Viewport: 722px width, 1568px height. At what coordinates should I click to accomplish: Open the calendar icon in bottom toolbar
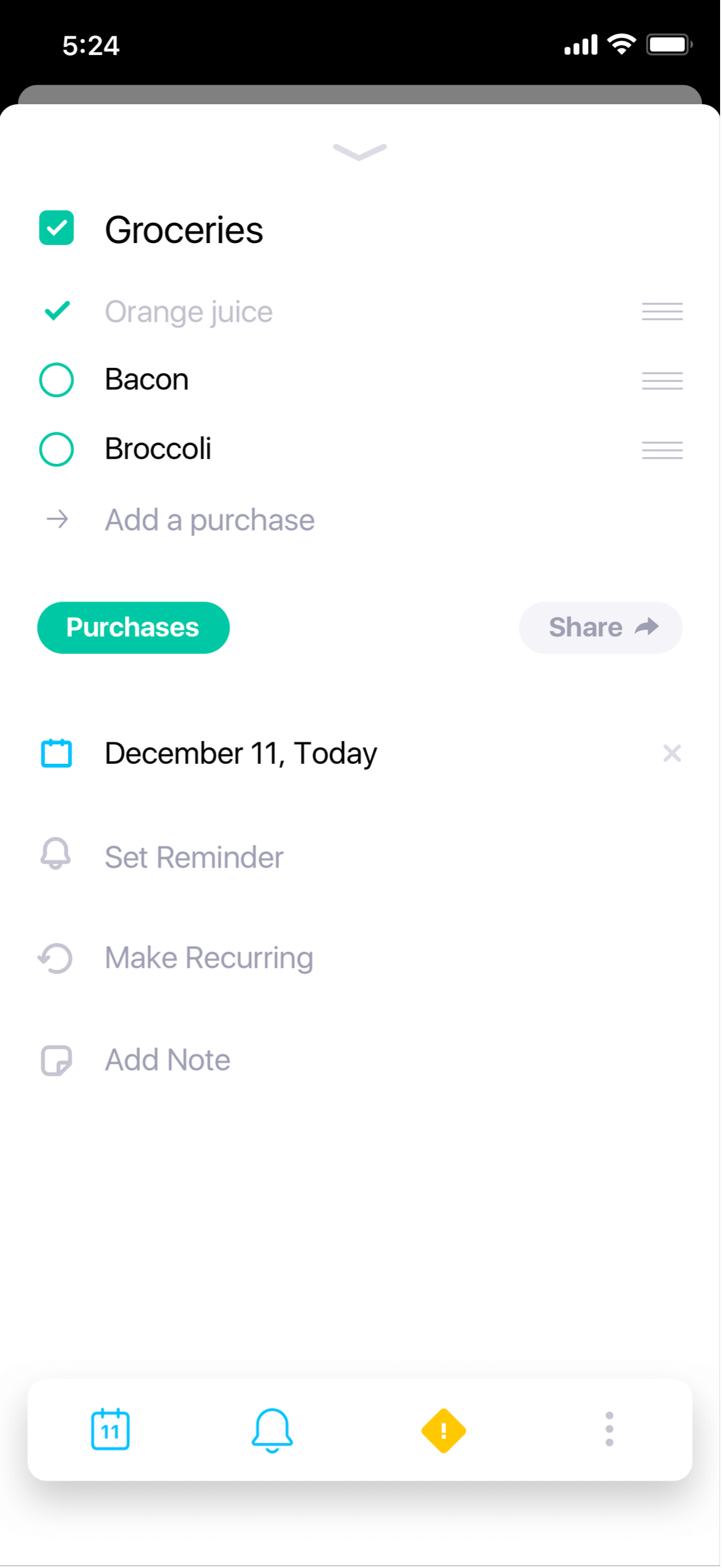point(110,1429)
